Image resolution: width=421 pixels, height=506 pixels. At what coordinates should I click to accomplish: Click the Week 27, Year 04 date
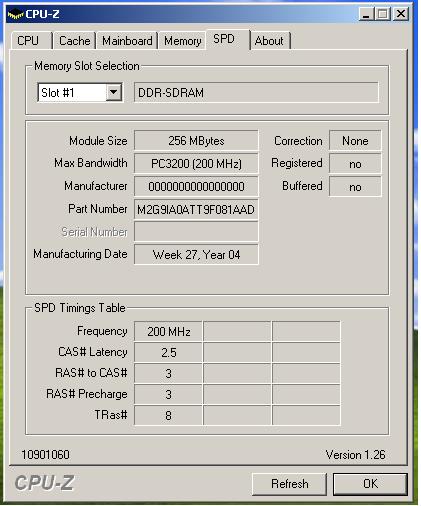point(196,255)
